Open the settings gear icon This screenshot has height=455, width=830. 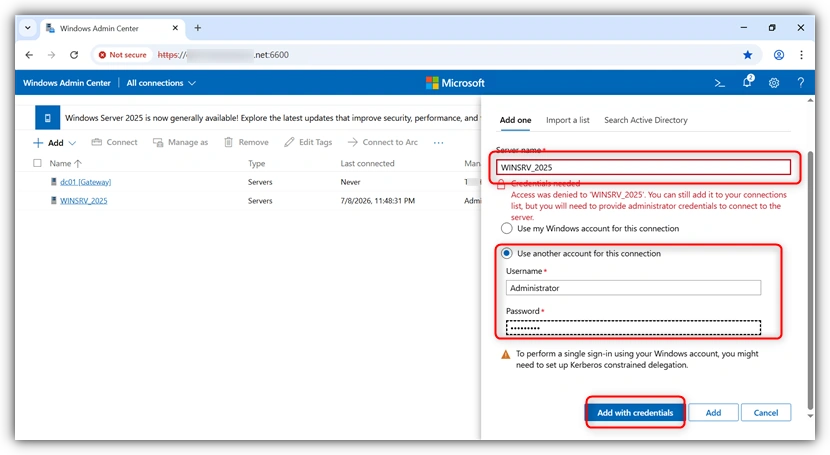point(774,83)
